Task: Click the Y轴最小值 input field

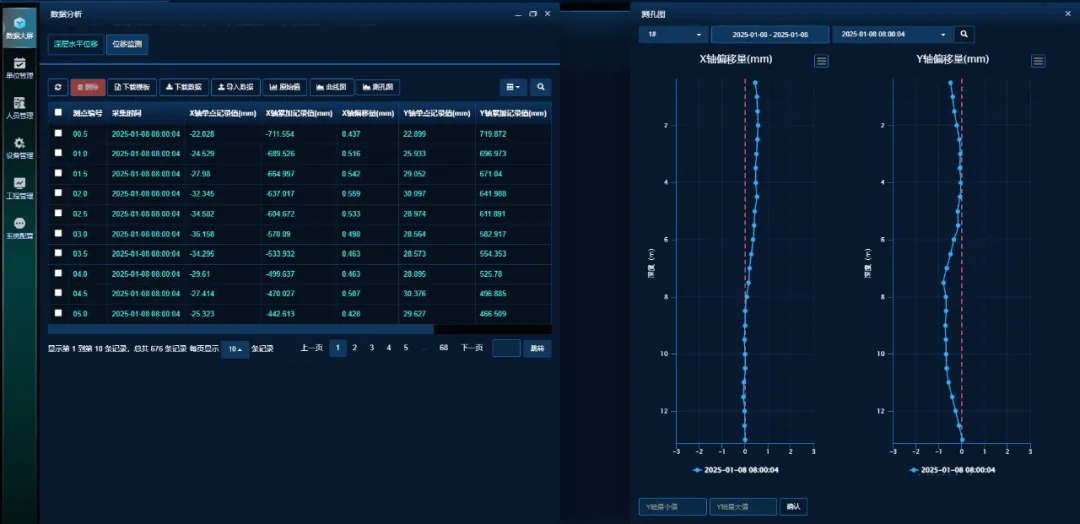Action: 672,507
